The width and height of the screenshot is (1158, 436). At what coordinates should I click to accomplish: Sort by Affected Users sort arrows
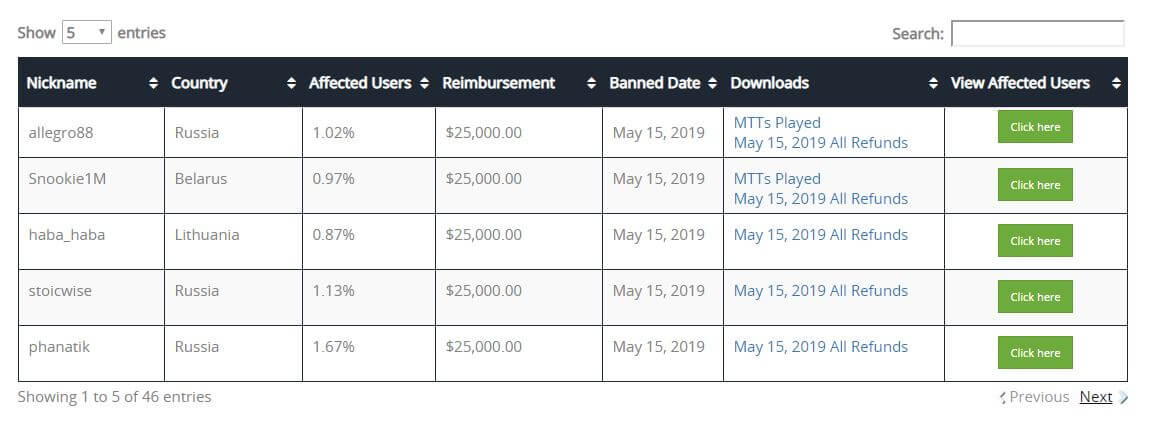pos(424,83)
